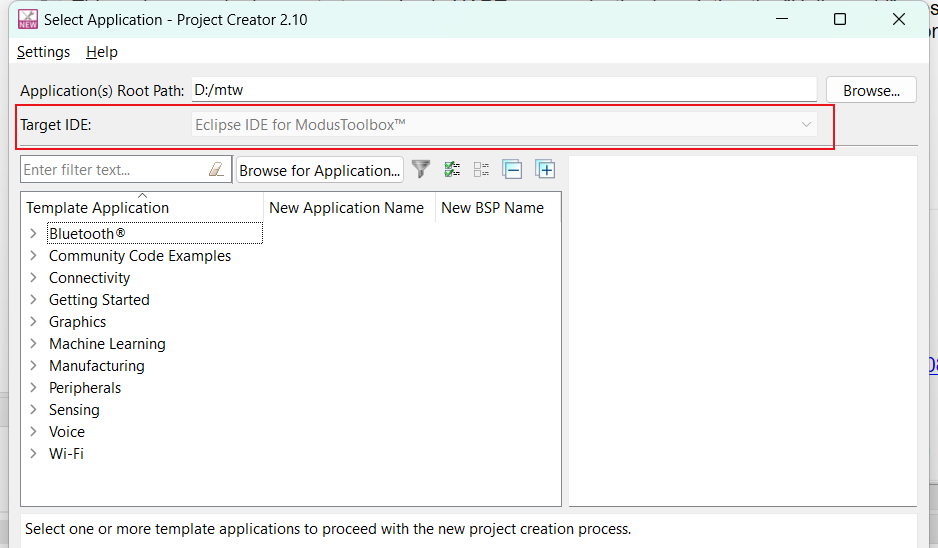The image size is (938, 548).
Task: Expand the Getting Started category
Action: click(x=34, y=300)
